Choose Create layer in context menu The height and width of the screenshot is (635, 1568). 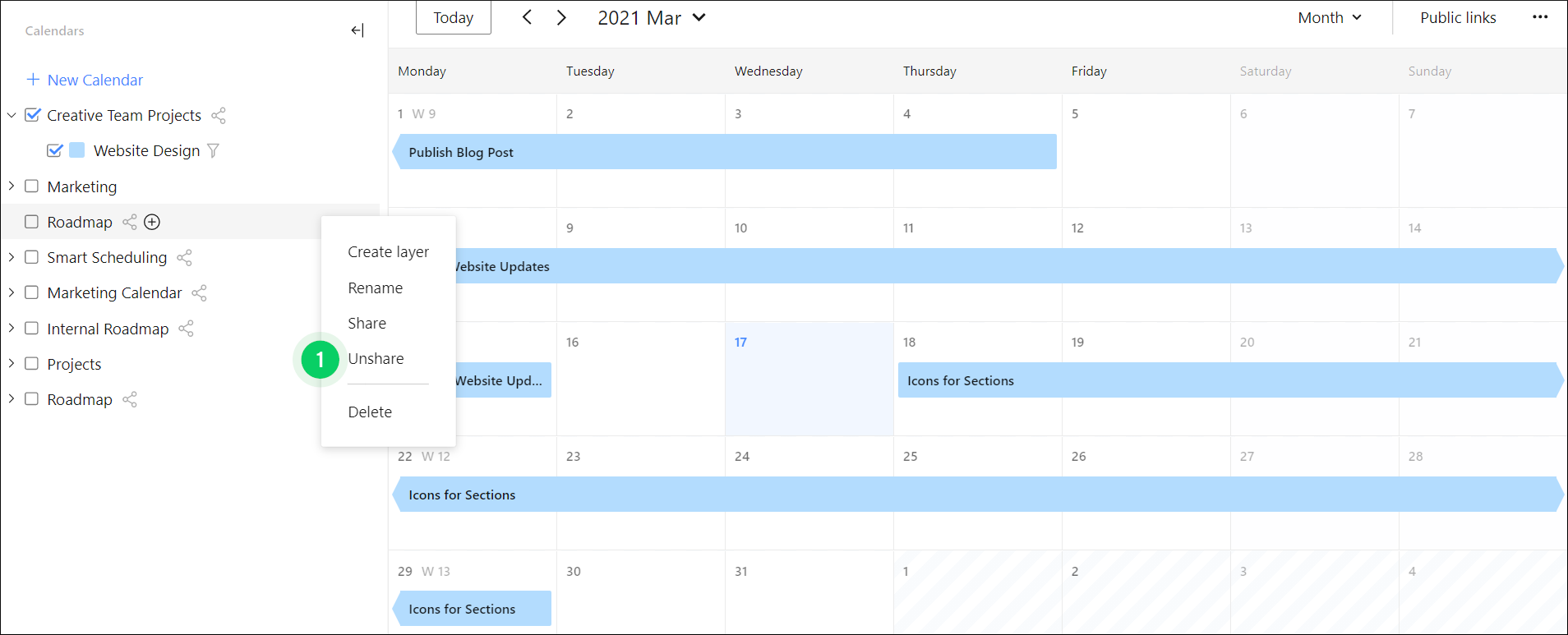point(388,252)
